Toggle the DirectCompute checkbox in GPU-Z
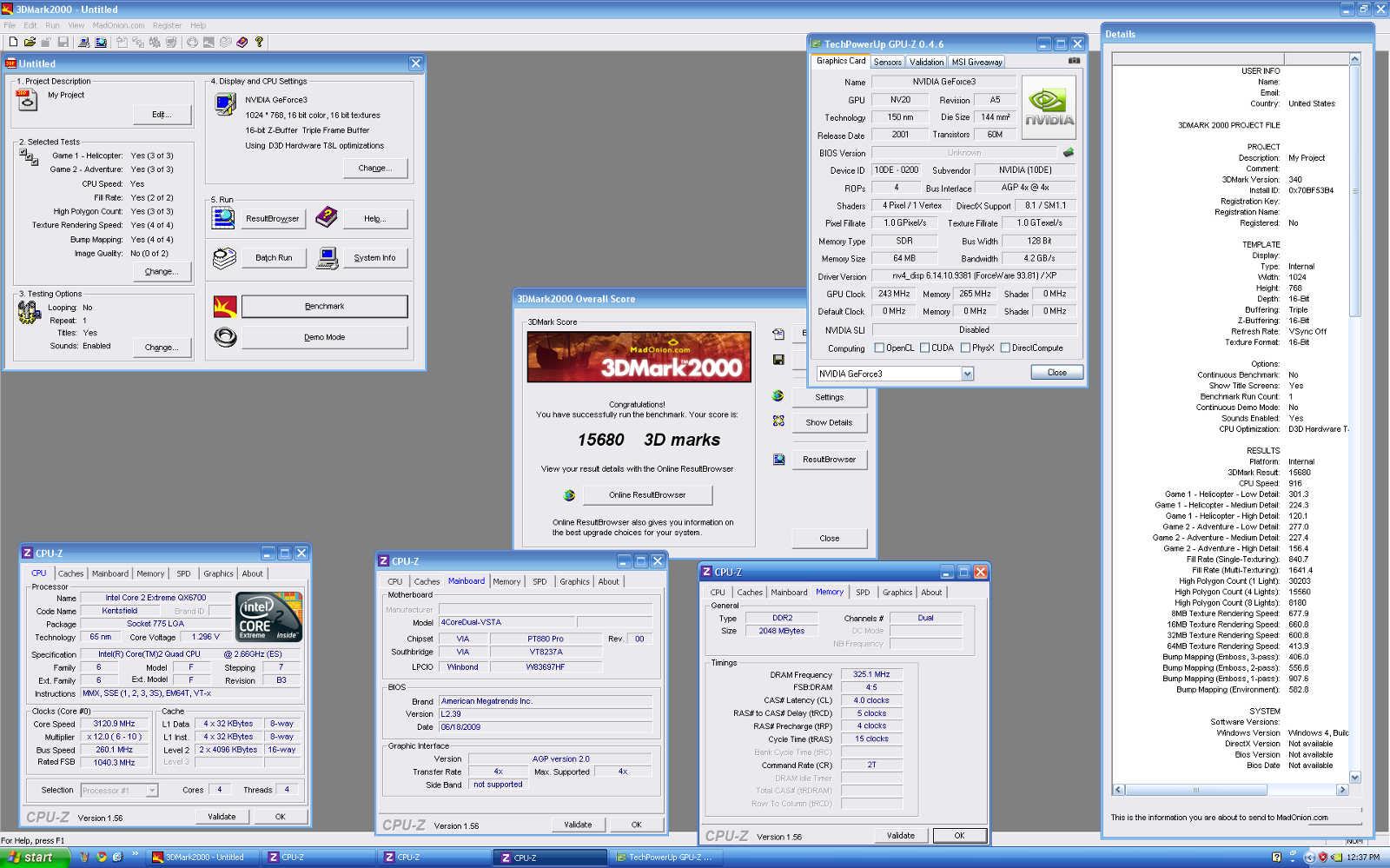Viewport: 1390px width, 868px height. click(x=1005, y=348)
